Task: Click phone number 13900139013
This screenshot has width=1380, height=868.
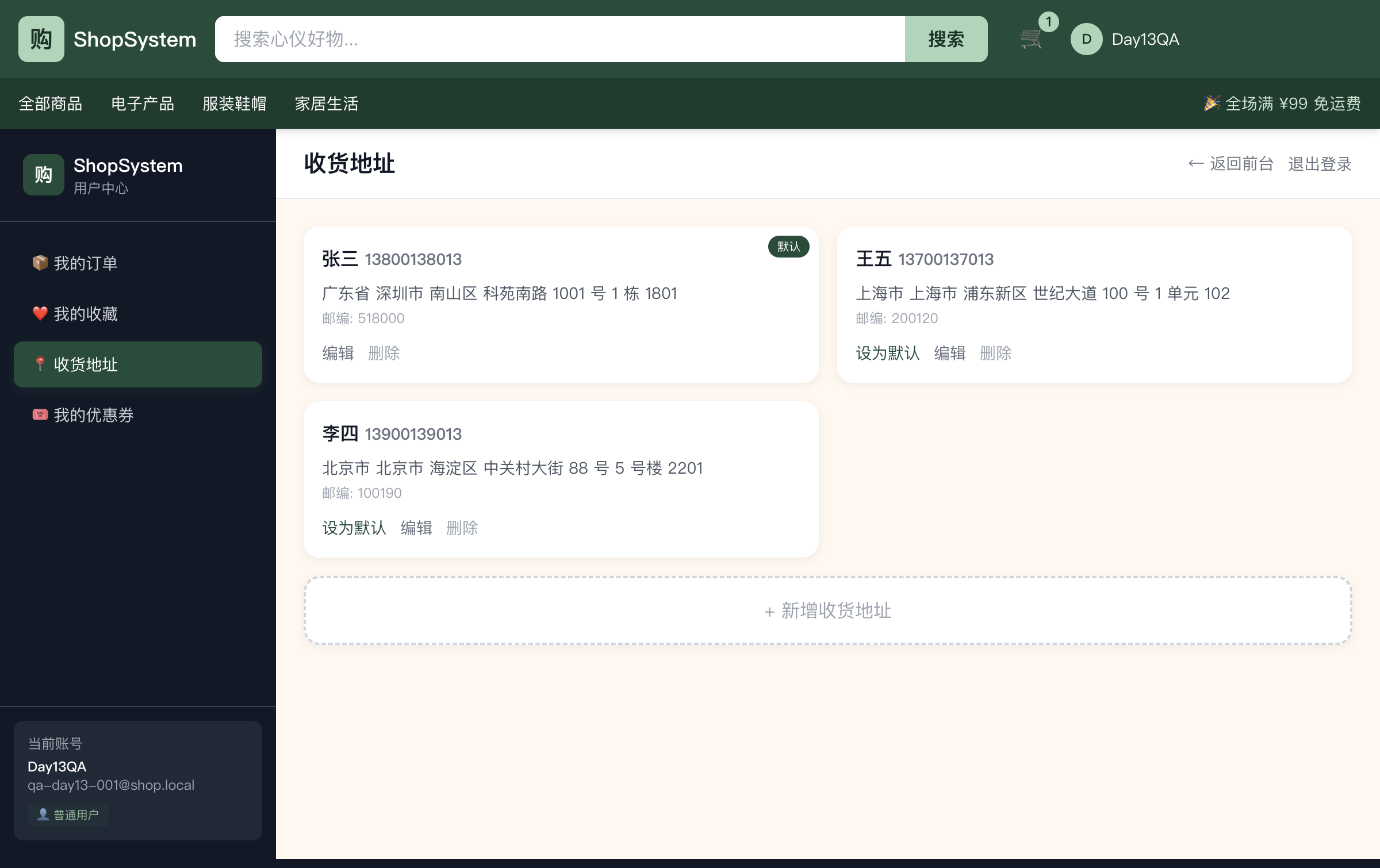Action: pyautogui.click(x=413, y=434)
